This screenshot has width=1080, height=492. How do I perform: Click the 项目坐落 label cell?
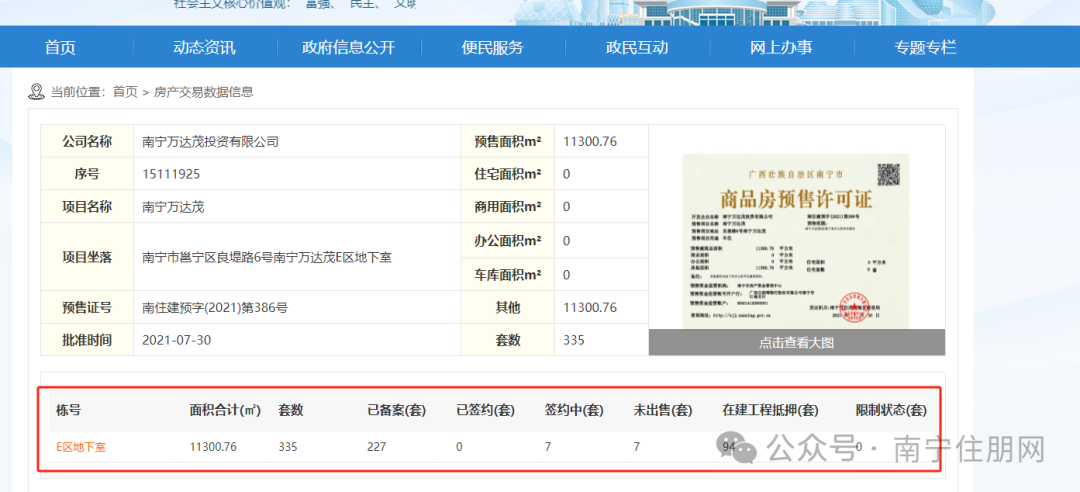[x=87, y=258]
